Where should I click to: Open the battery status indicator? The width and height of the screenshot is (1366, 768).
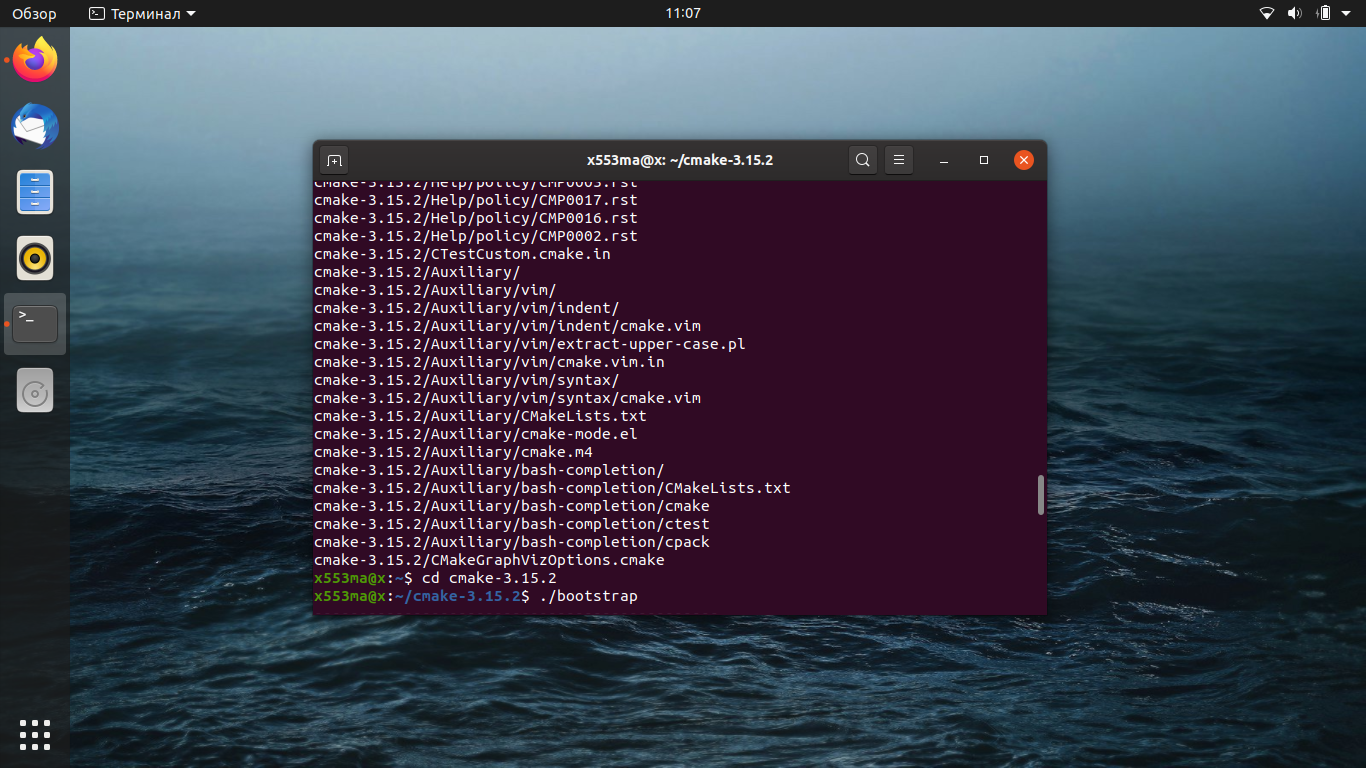point(1324,14)
